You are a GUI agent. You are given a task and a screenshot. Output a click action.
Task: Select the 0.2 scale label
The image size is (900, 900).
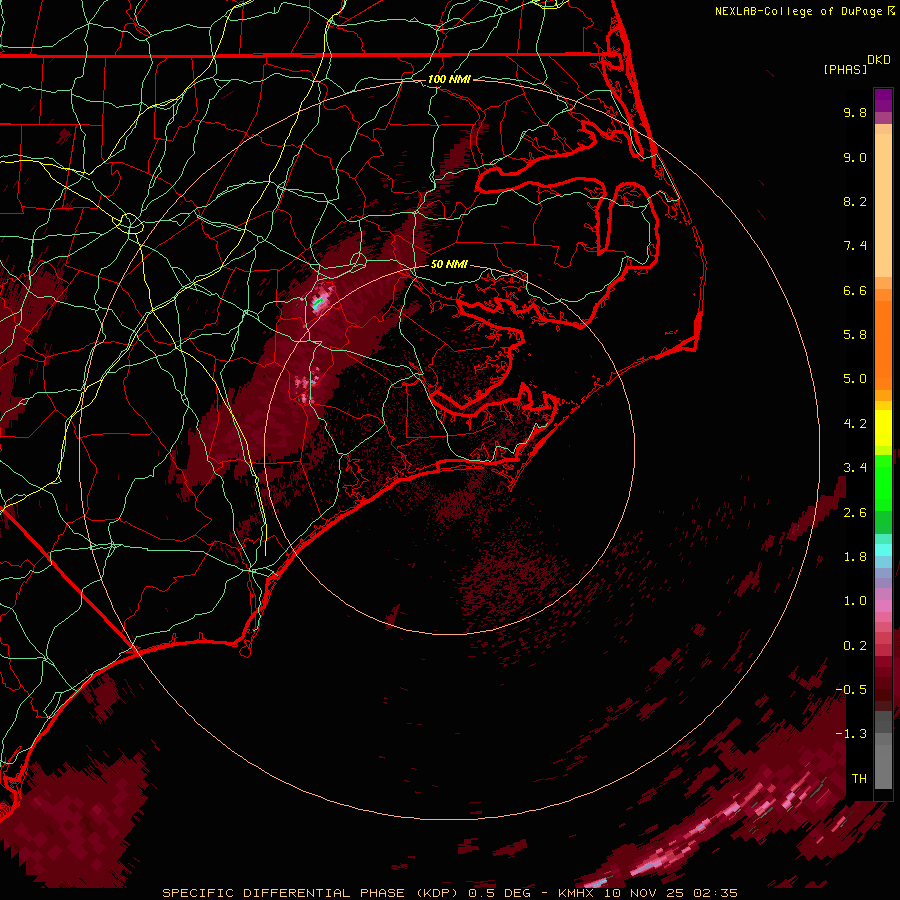point(855,646)
